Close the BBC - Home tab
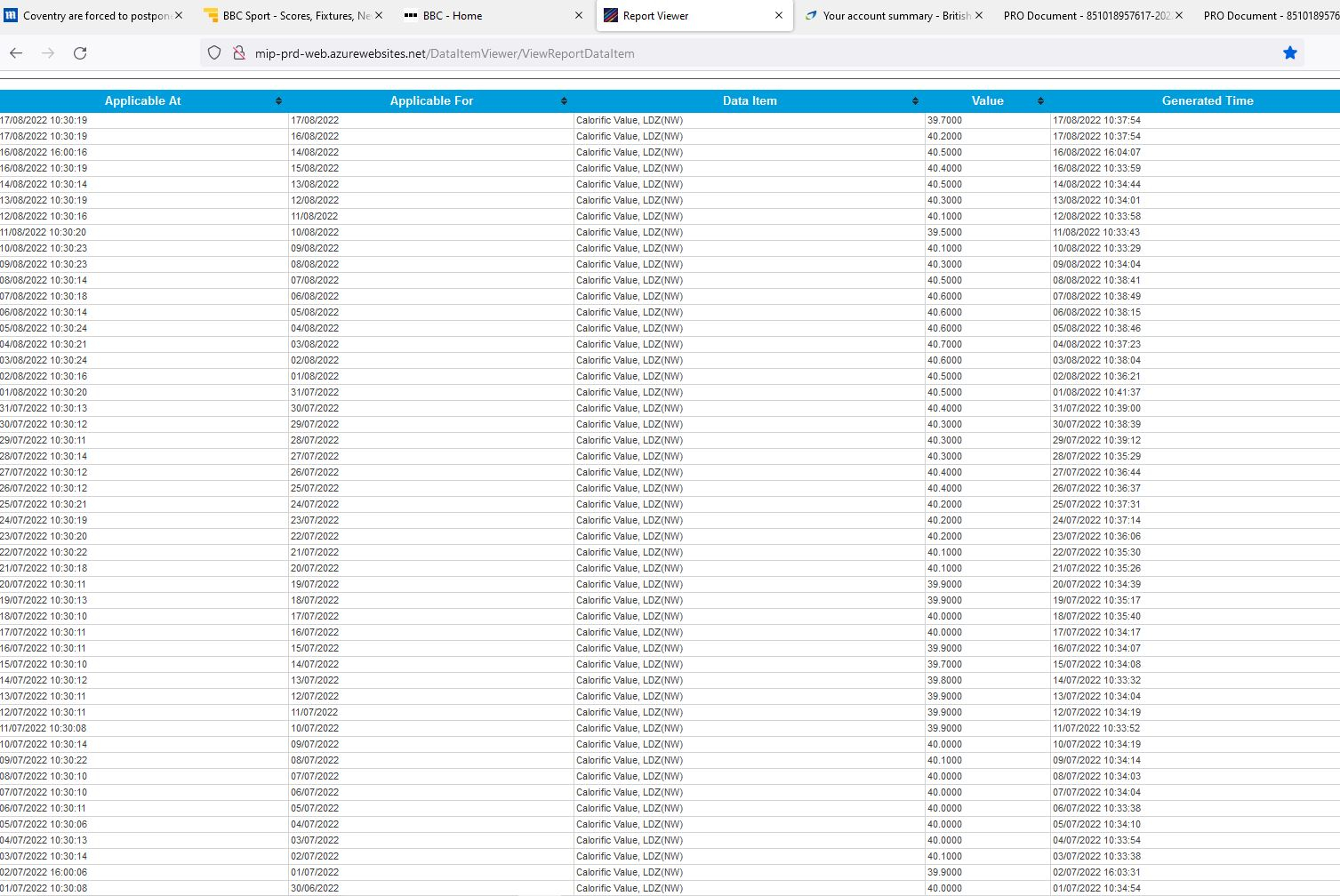The width and height of the screenshot is (1340, 896). pos(579,15)
